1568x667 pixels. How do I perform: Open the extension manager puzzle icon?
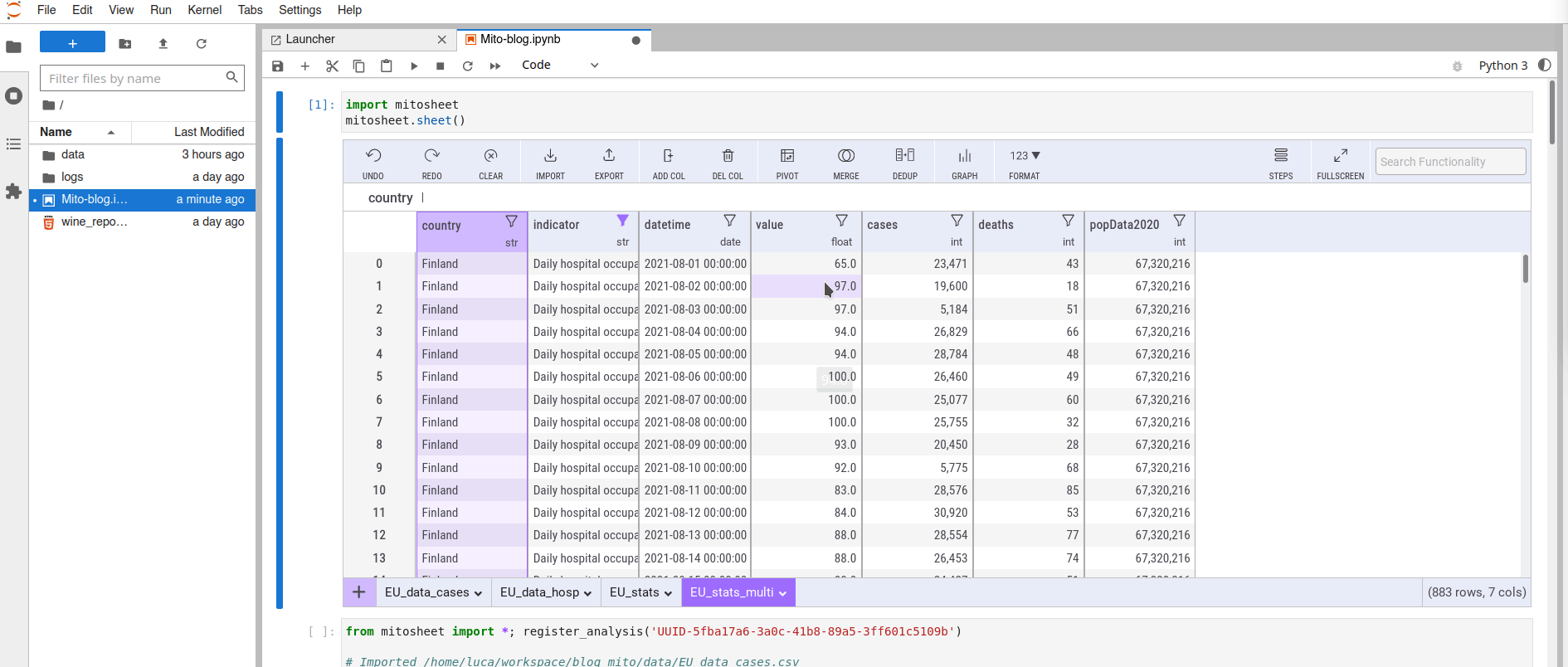14,192
